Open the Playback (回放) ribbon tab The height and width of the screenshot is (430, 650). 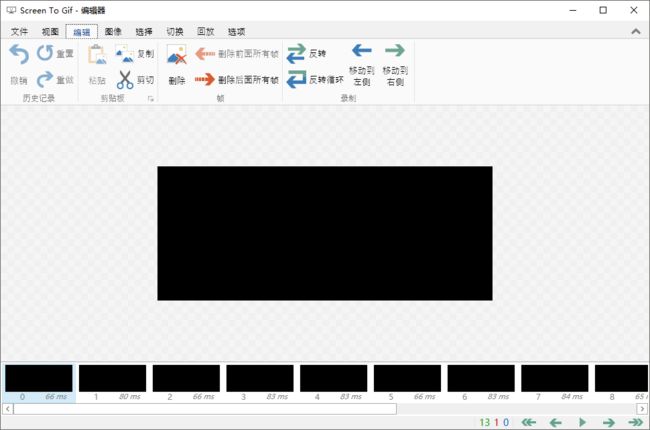(x=206, y=32)
